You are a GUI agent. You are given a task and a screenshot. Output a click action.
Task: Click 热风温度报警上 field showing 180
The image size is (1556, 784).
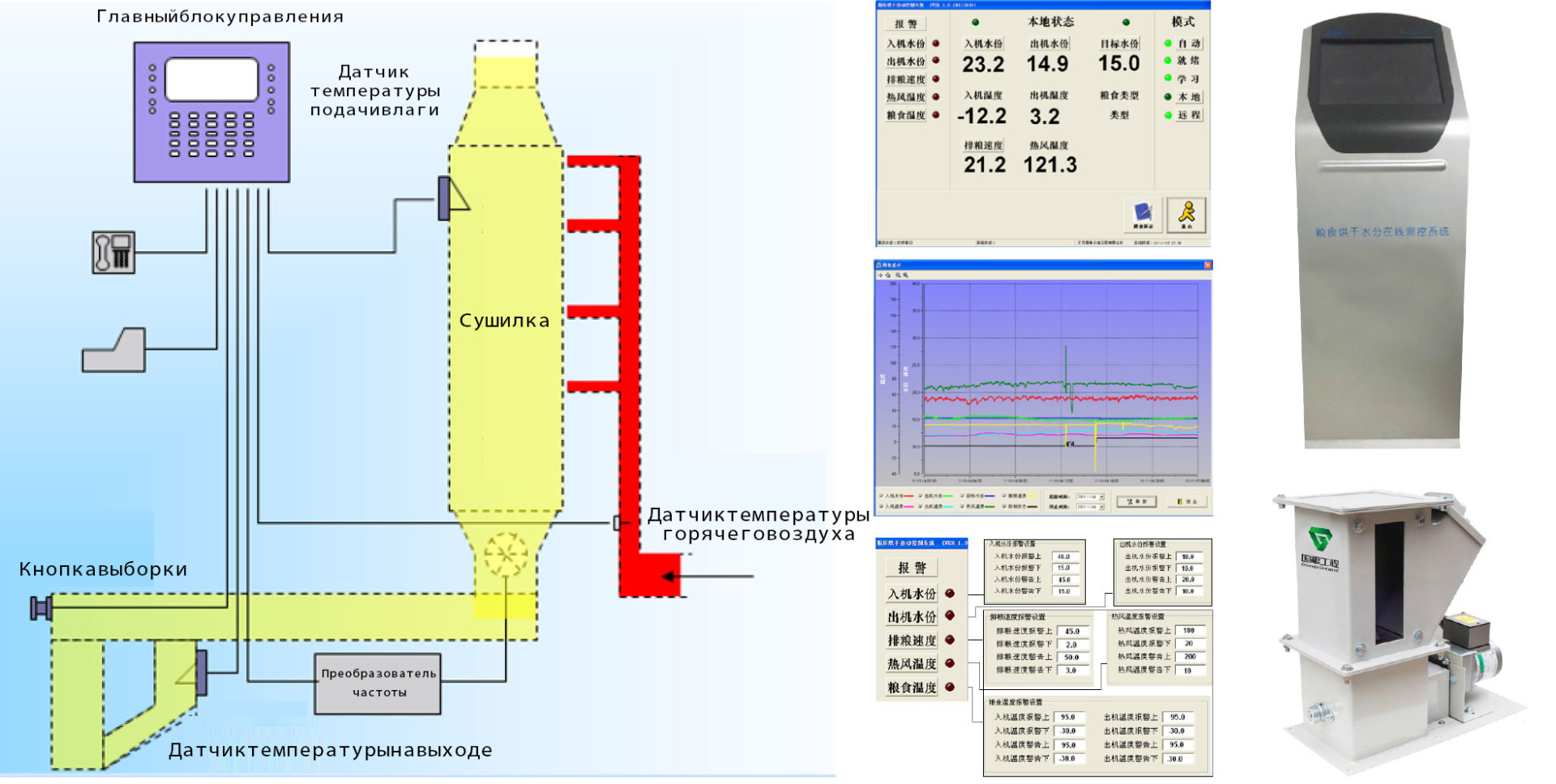point(1190,630)
